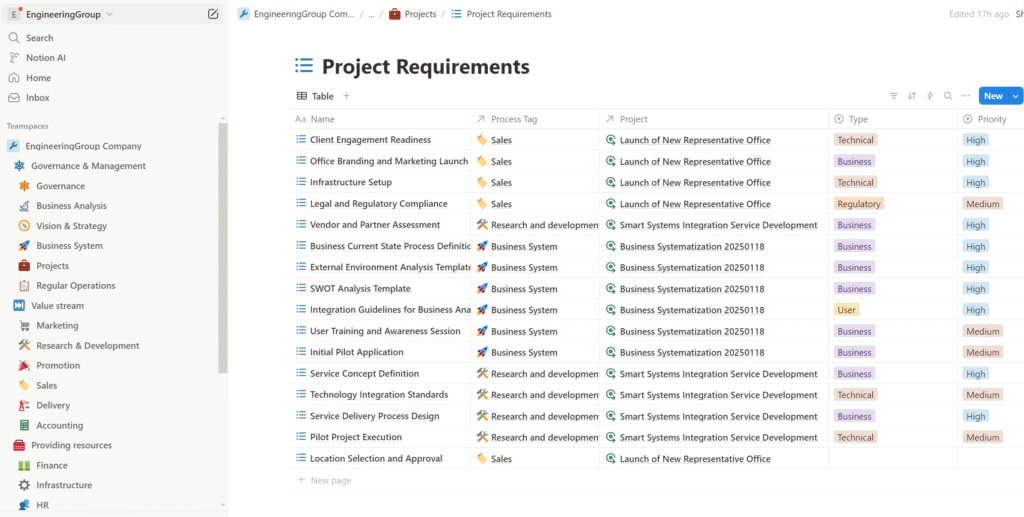Click the Inbox item in sidebar
Image resolution: width=1024 pixels, height=517 pixels.
point(37,98)
